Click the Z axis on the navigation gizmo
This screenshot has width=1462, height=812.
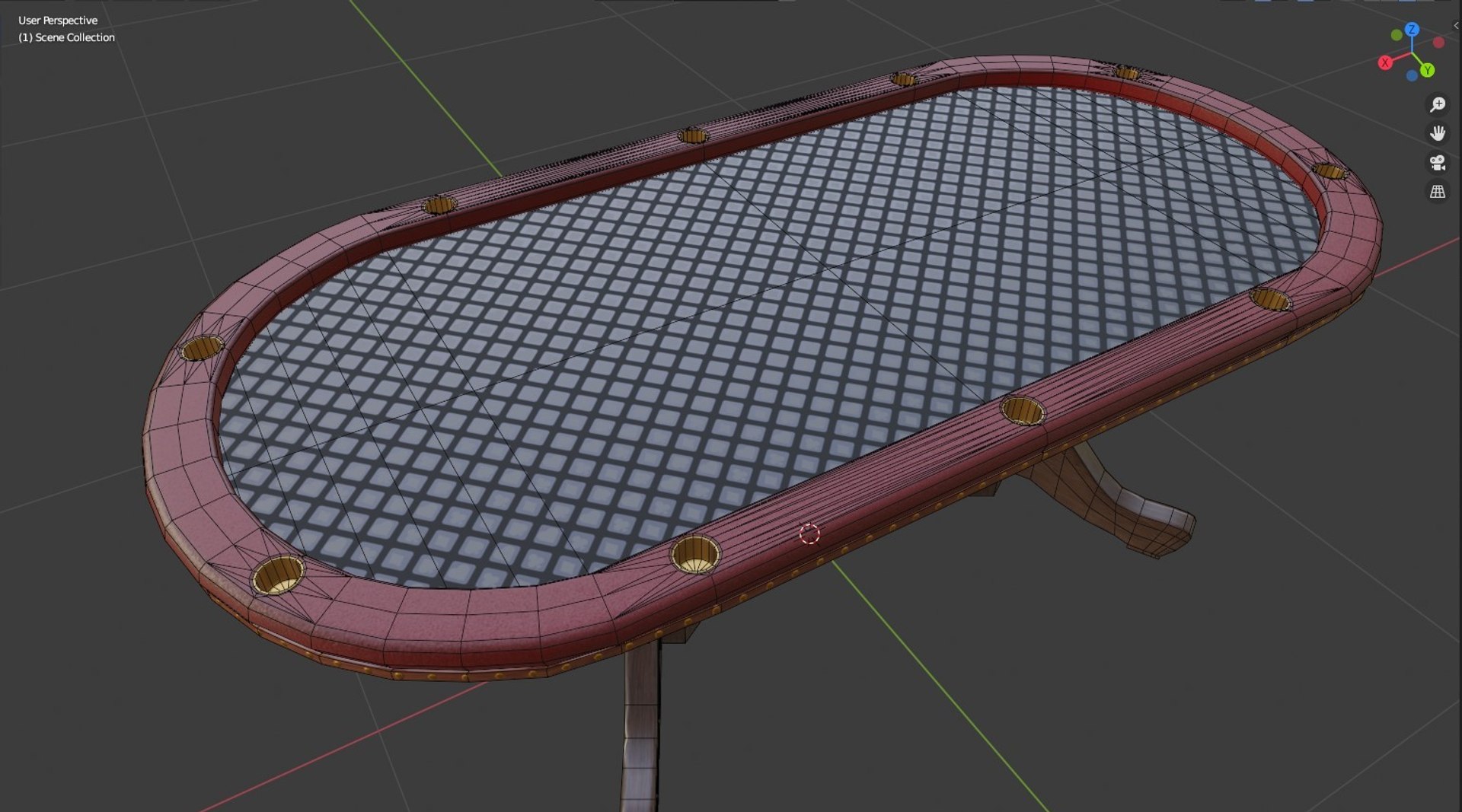pyautogui.click(x=1412, y=30)
